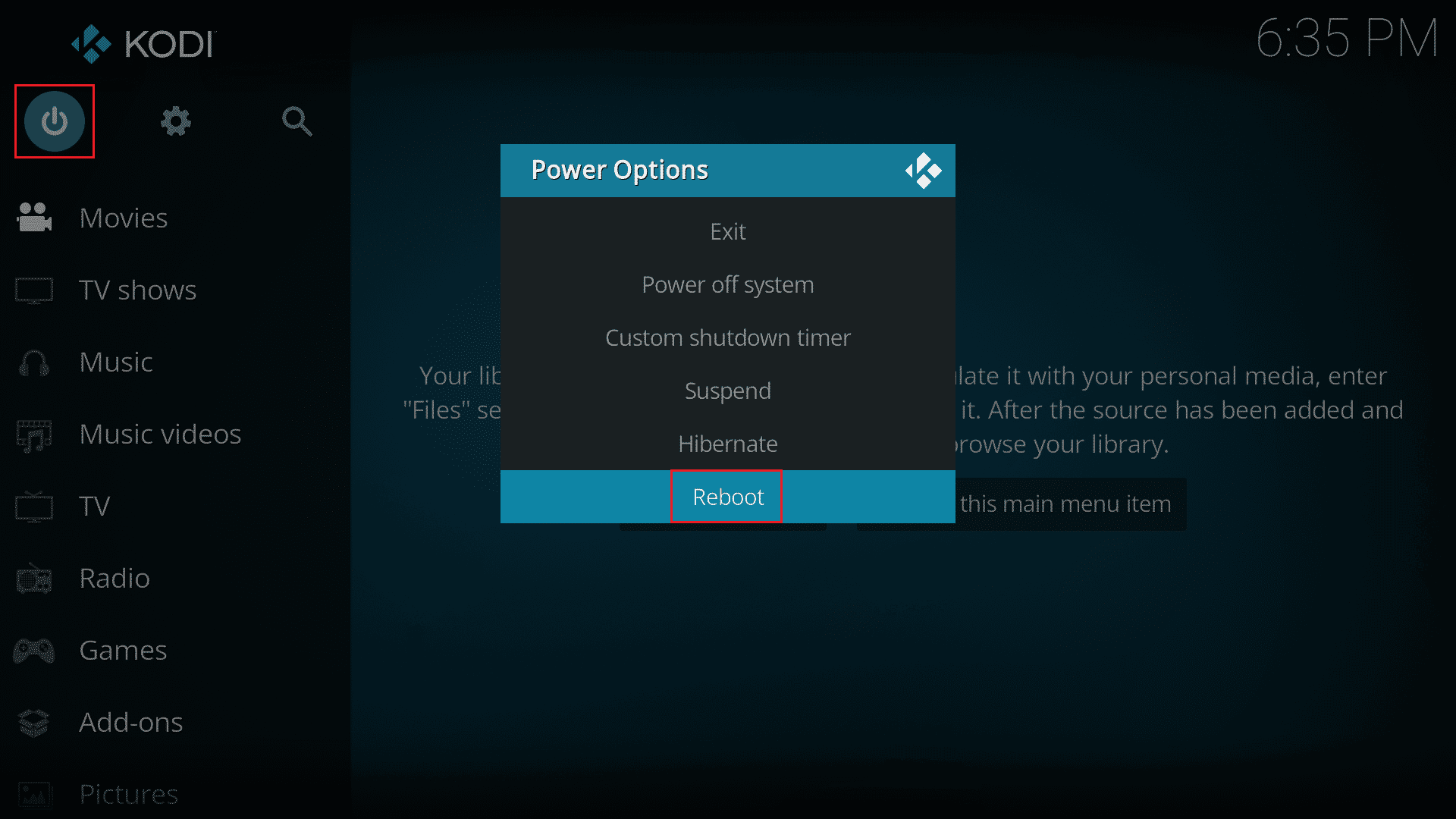Select the Music menu item

pos(114,361)
